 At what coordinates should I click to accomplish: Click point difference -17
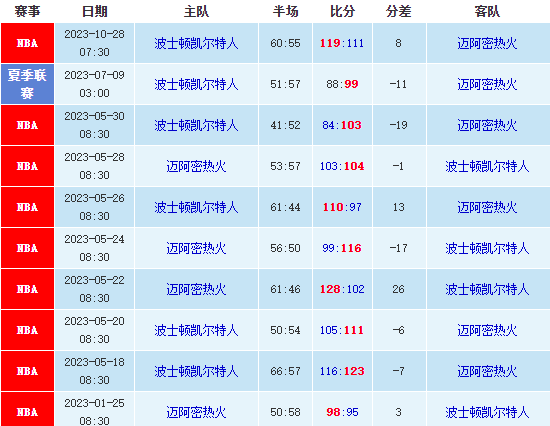pyautogui.click(x=398, y=248)
